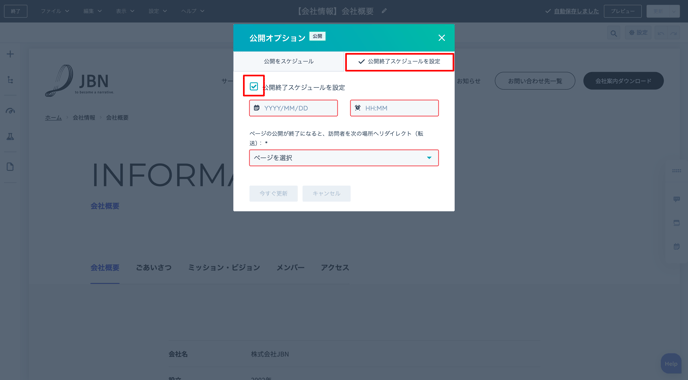The image size is (688, 380).
Task: Click 会社情報 in breadcrumb
Action: click(84, 118)
